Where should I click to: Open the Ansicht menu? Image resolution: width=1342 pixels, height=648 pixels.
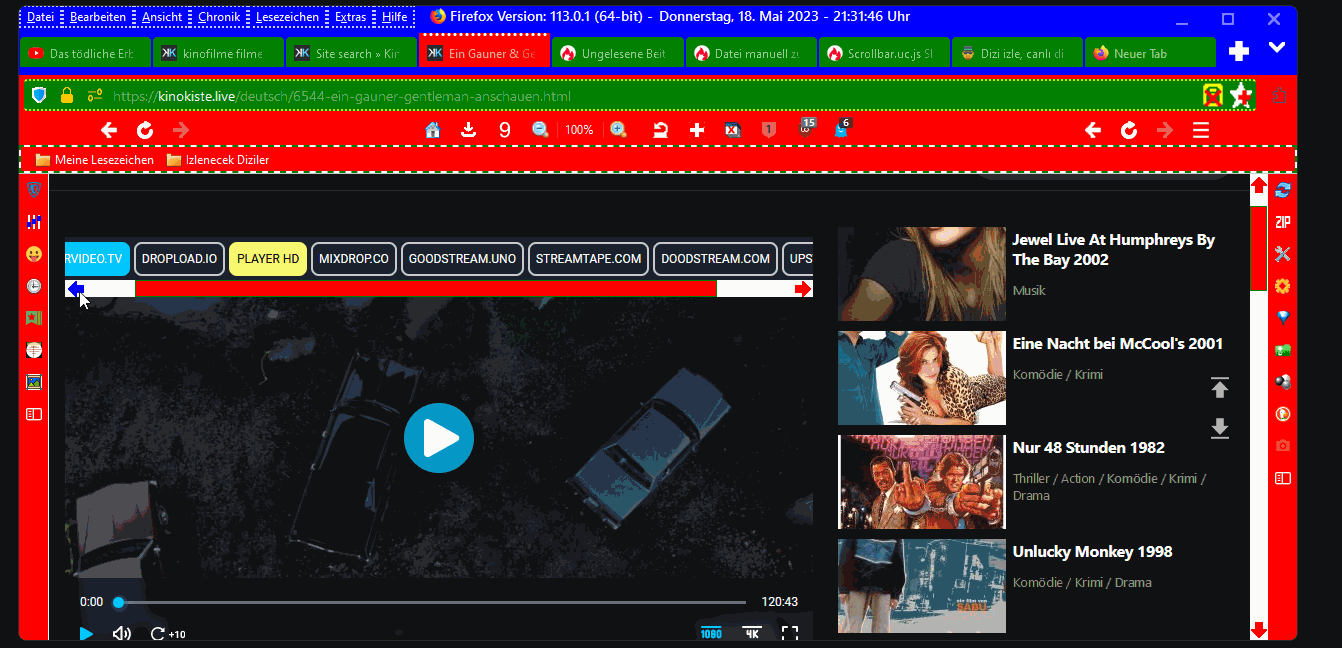pos(162,17)
